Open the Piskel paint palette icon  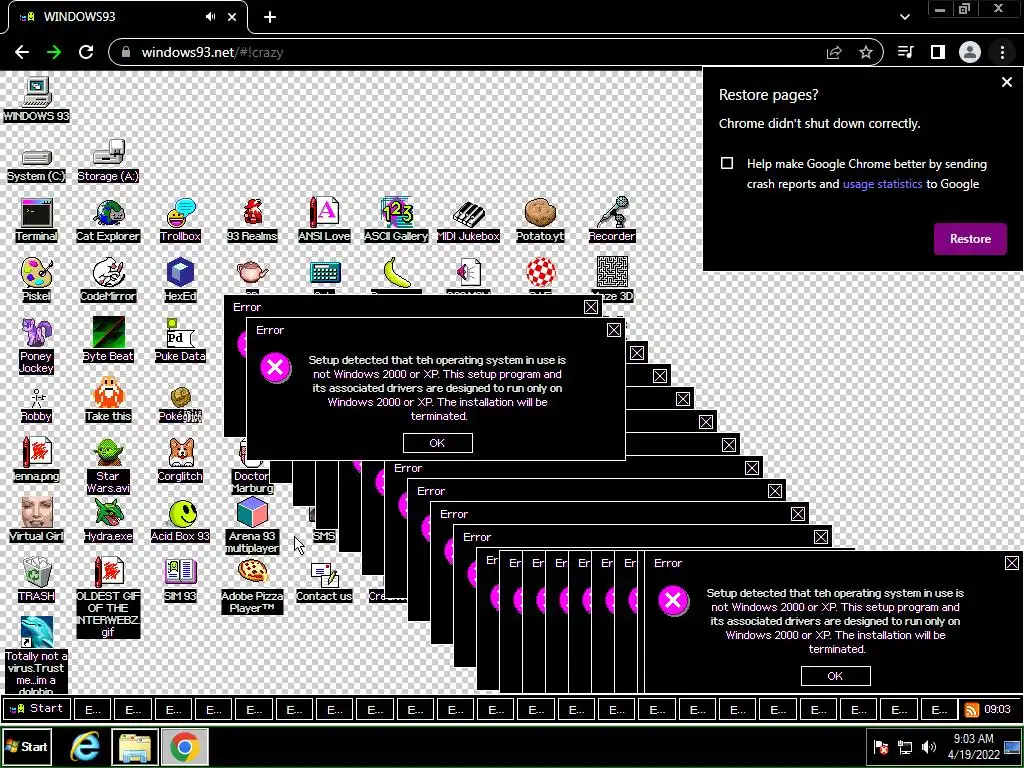tap(36, 280)
